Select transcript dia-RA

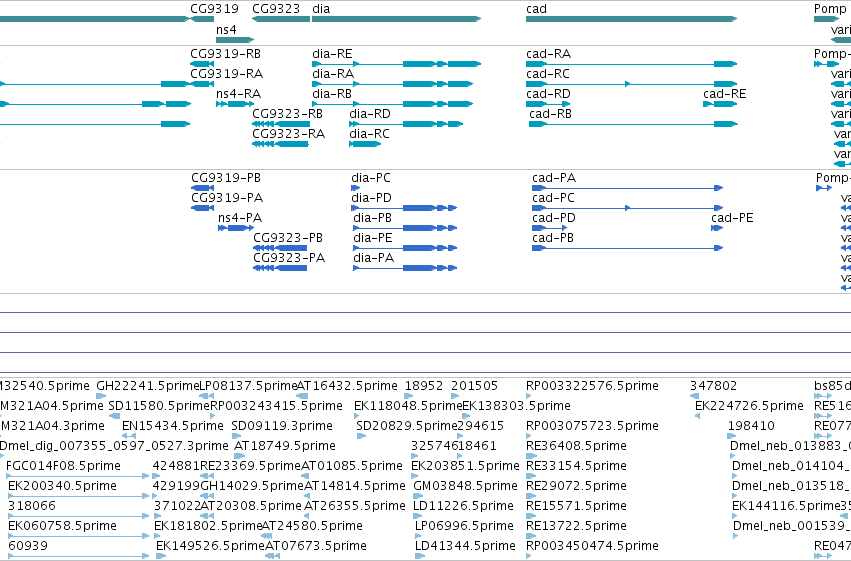pos(333,74)
